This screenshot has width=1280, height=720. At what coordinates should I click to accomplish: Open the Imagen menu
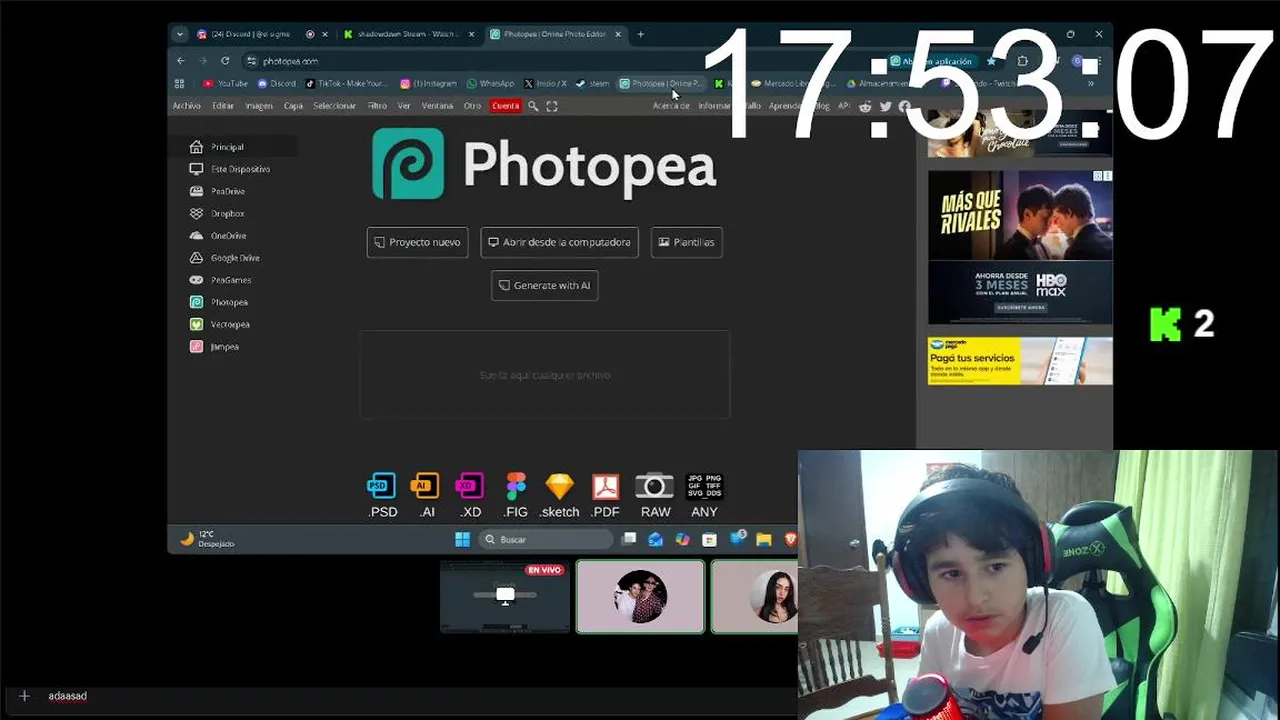click(259, 106)
